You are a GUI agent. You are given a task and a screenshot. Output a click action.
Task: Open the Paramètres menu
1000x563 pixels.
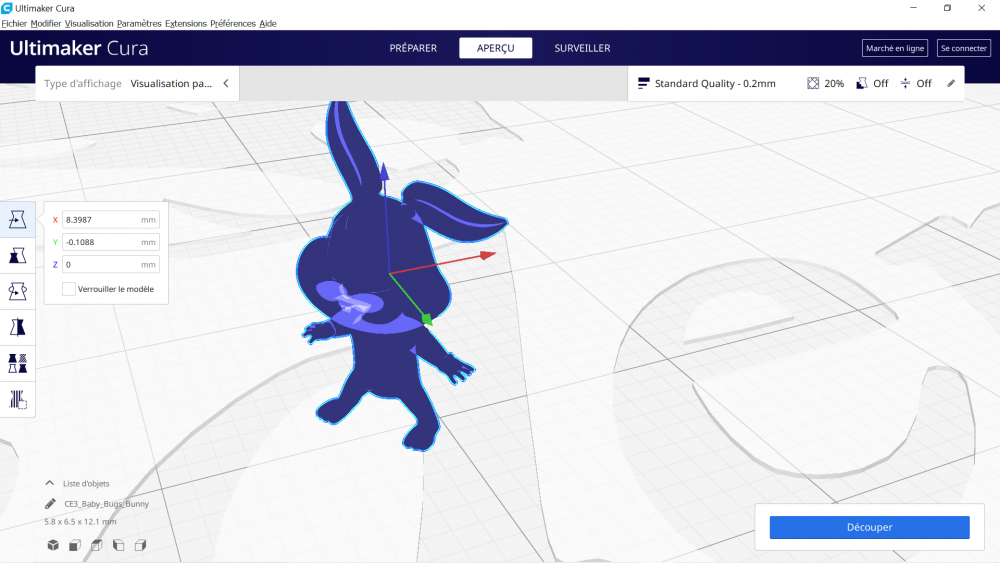click(x=139, y=24)
